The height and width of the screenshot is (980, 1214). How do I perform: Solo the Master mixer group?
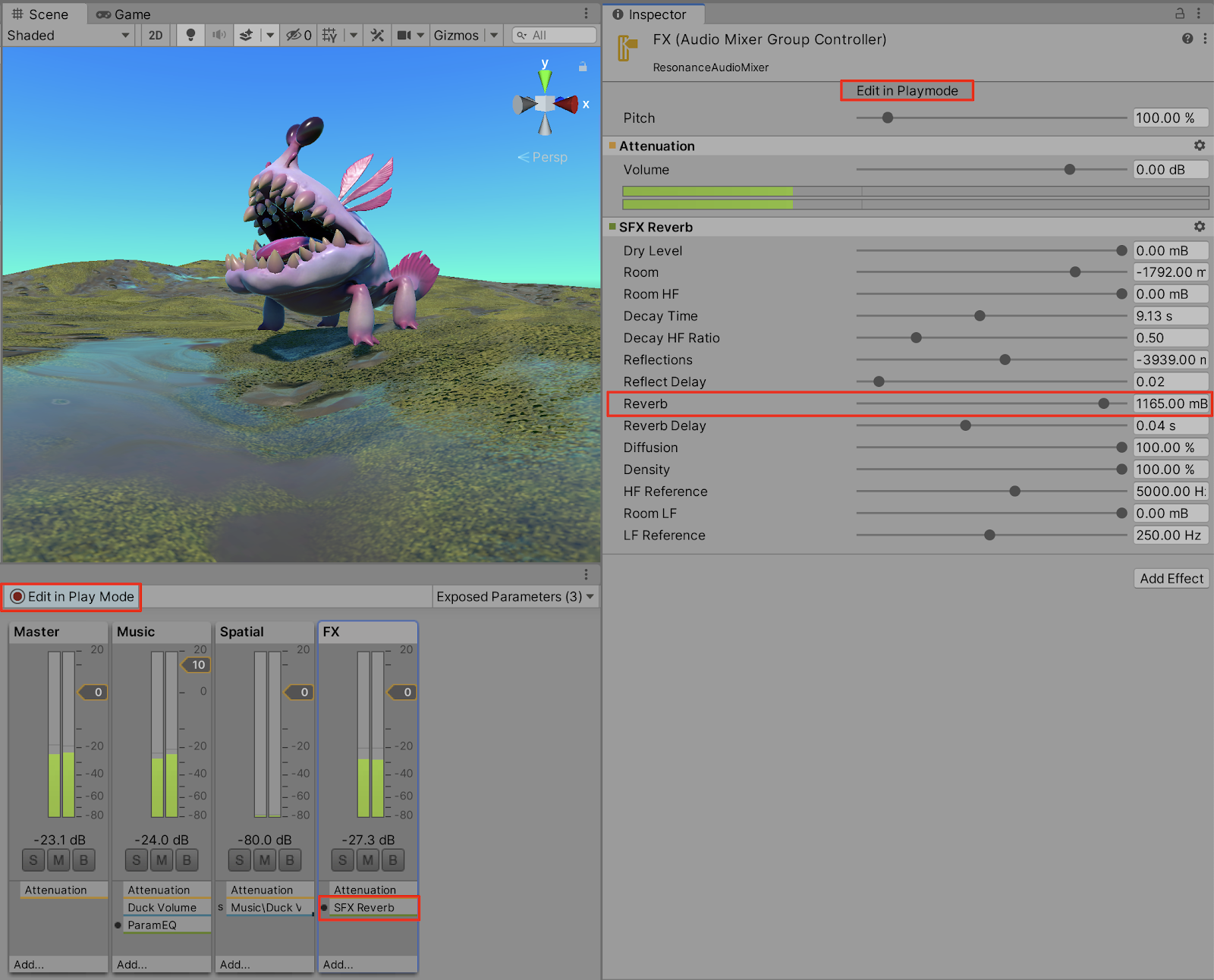pos(33,860)
